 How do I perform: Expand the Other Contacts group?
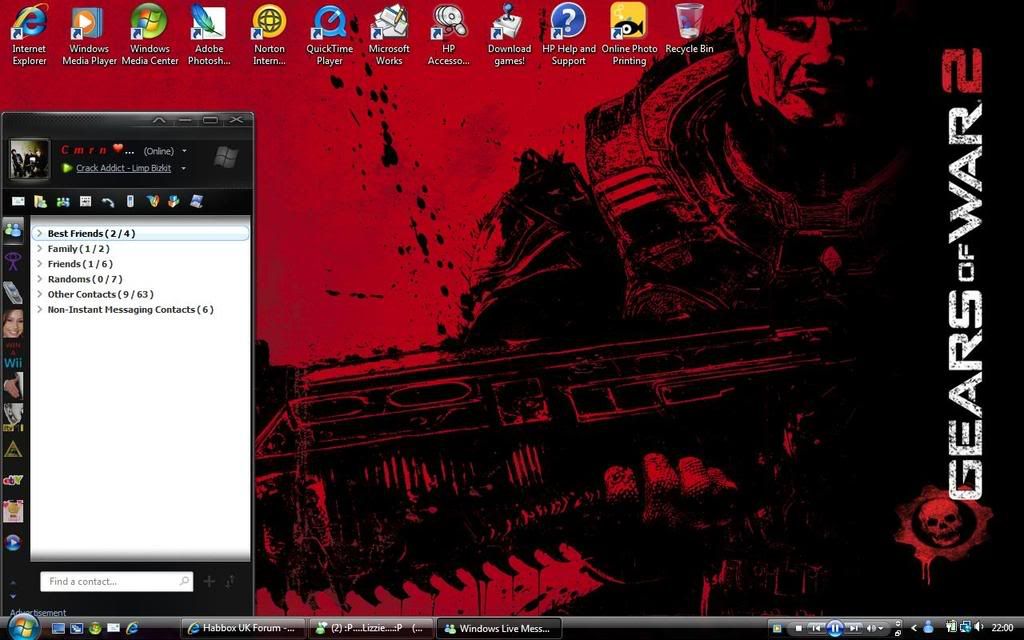point(39,295)
